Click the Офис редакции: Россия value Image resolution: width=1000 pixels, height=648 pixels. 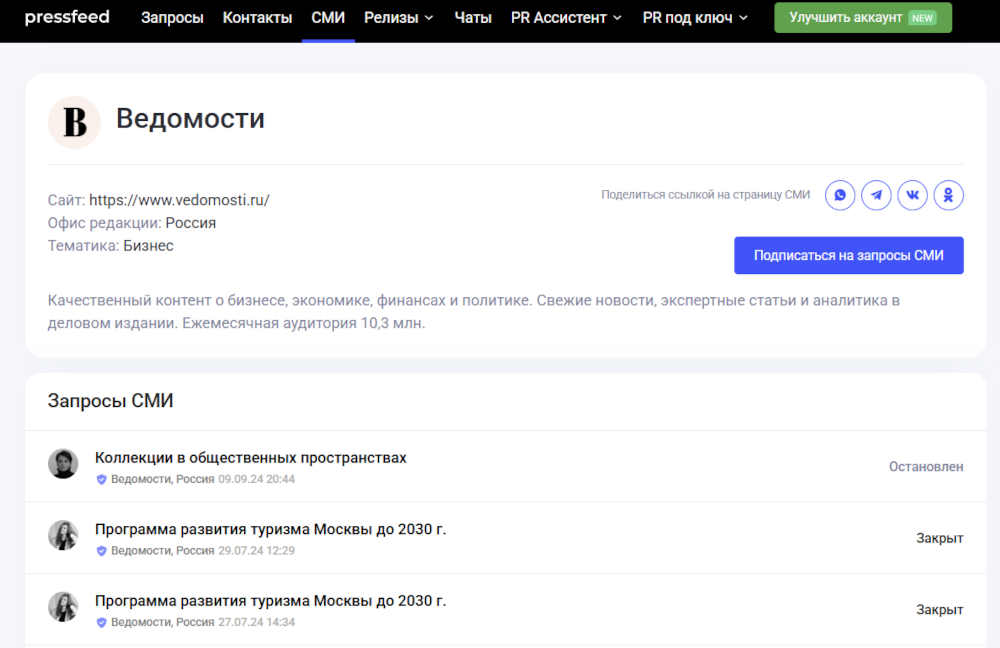191,223
